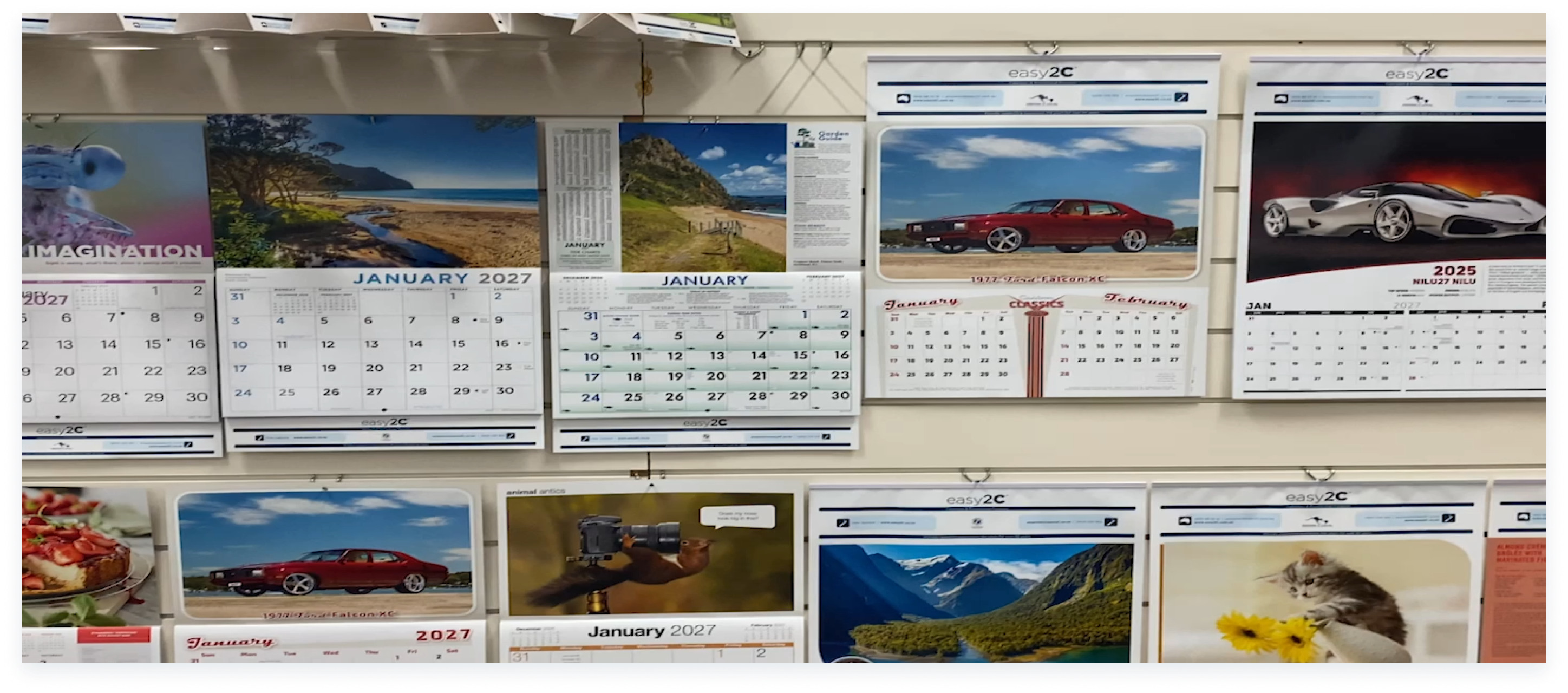Click 'JANUARY' heading on the Garden Guide calendar
1568x693 pixels.
click(705, 280)
